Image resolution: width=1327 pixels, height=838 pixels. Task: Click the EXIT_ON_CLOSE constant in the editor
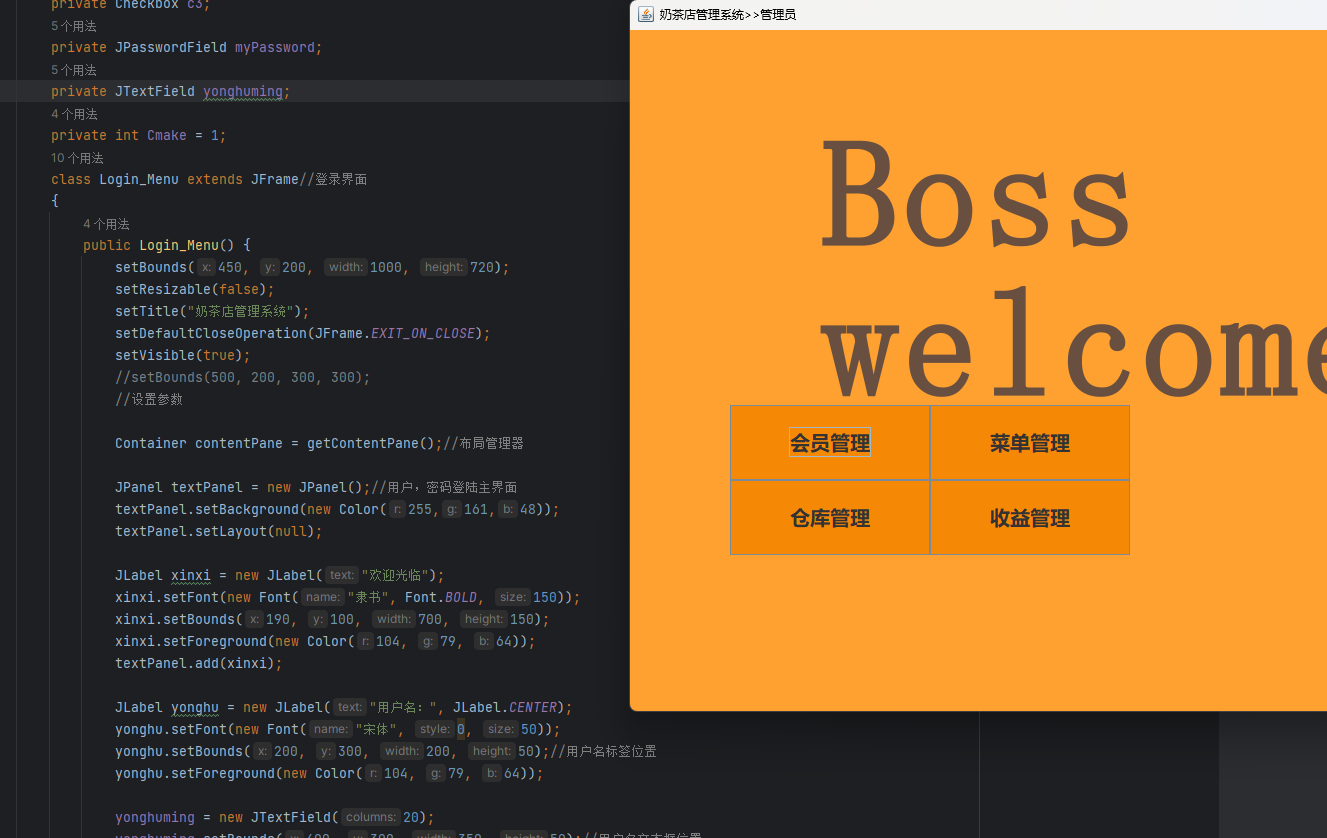pyautogui.click(x=423, y=333)
